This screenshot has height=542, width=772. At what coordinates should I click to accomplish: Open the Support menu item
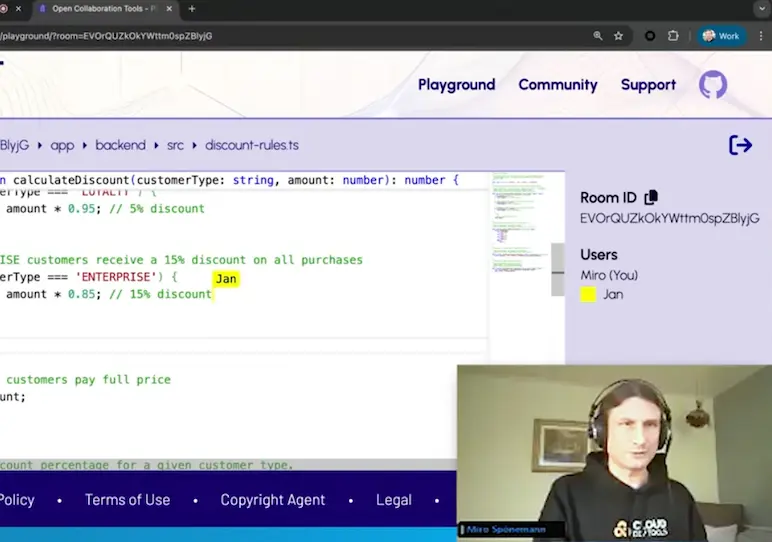tap(648, 85)
